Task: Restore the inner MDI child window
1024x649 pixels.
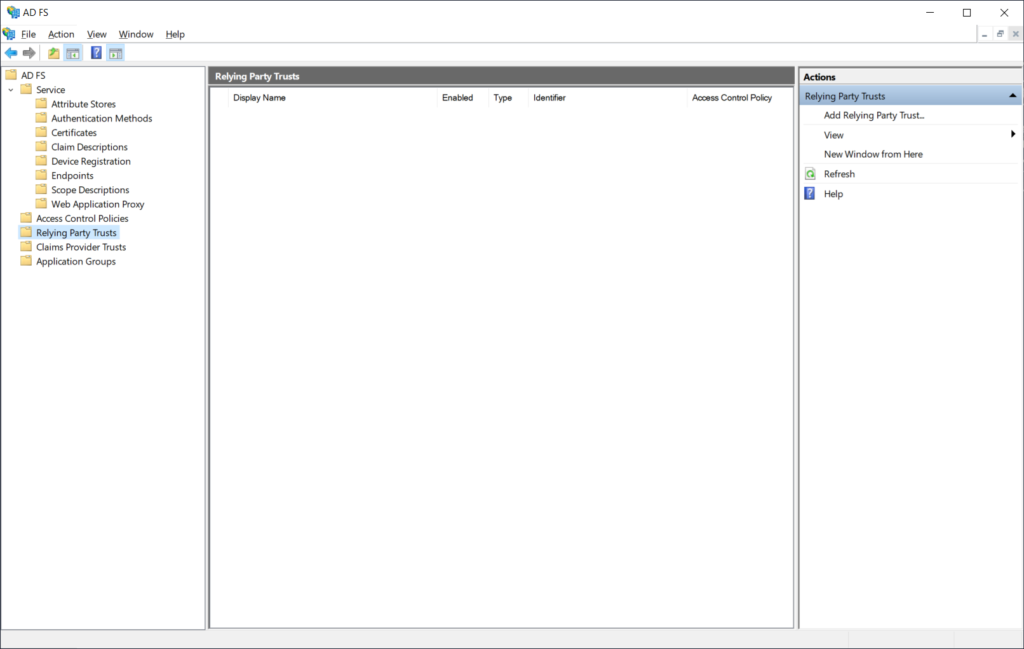Action: [x=1000, y=34]
